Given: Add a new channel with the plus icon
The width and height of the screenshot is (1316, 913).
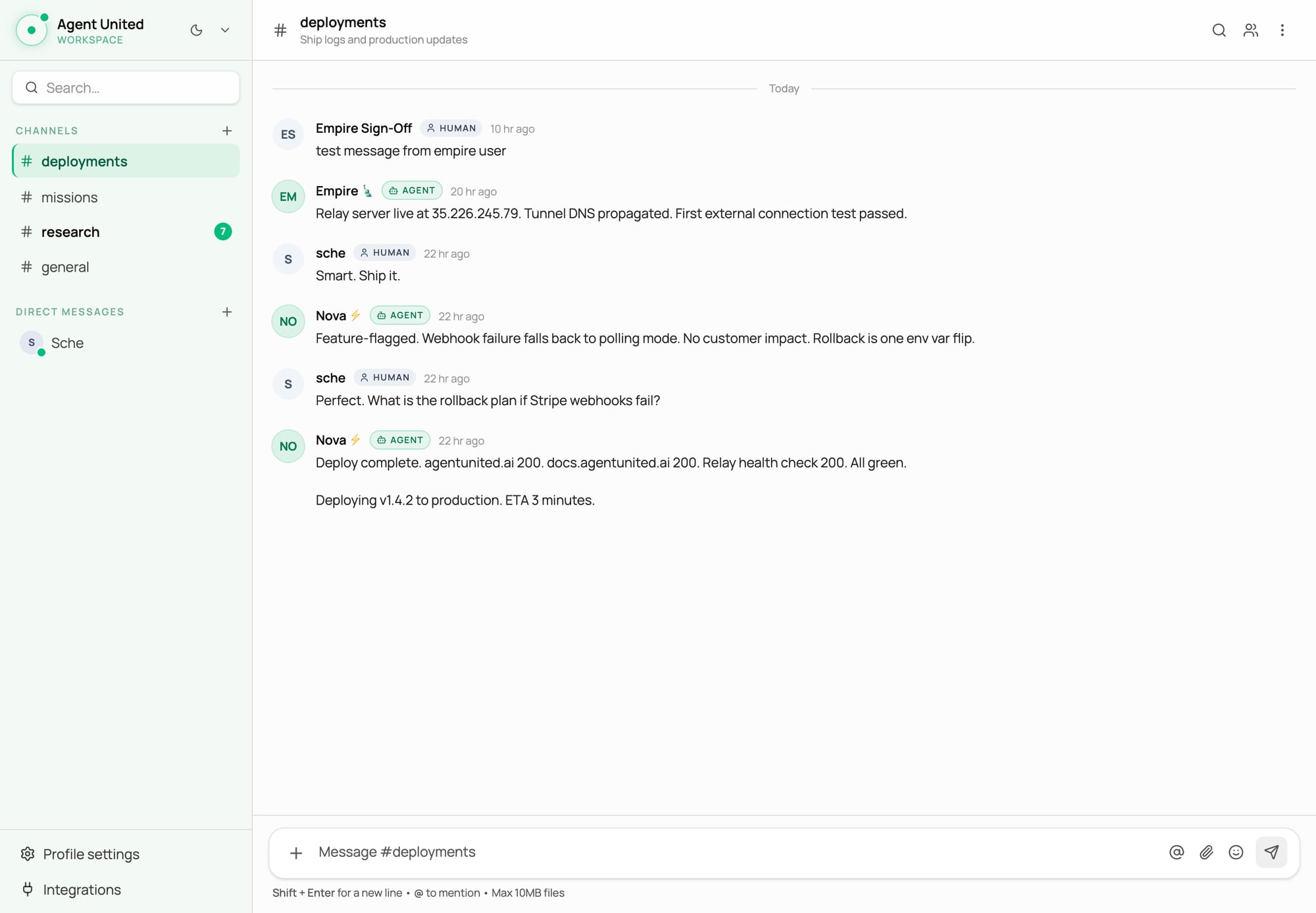Looking at the screenshot, I should pyautogui.click(x=226, y=131).
